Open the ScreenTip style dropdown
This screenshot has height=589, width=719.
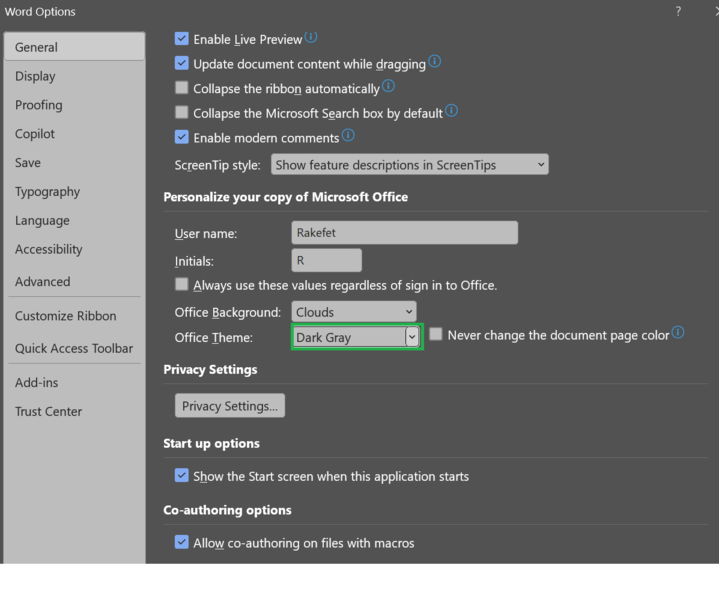coord(410,165)
